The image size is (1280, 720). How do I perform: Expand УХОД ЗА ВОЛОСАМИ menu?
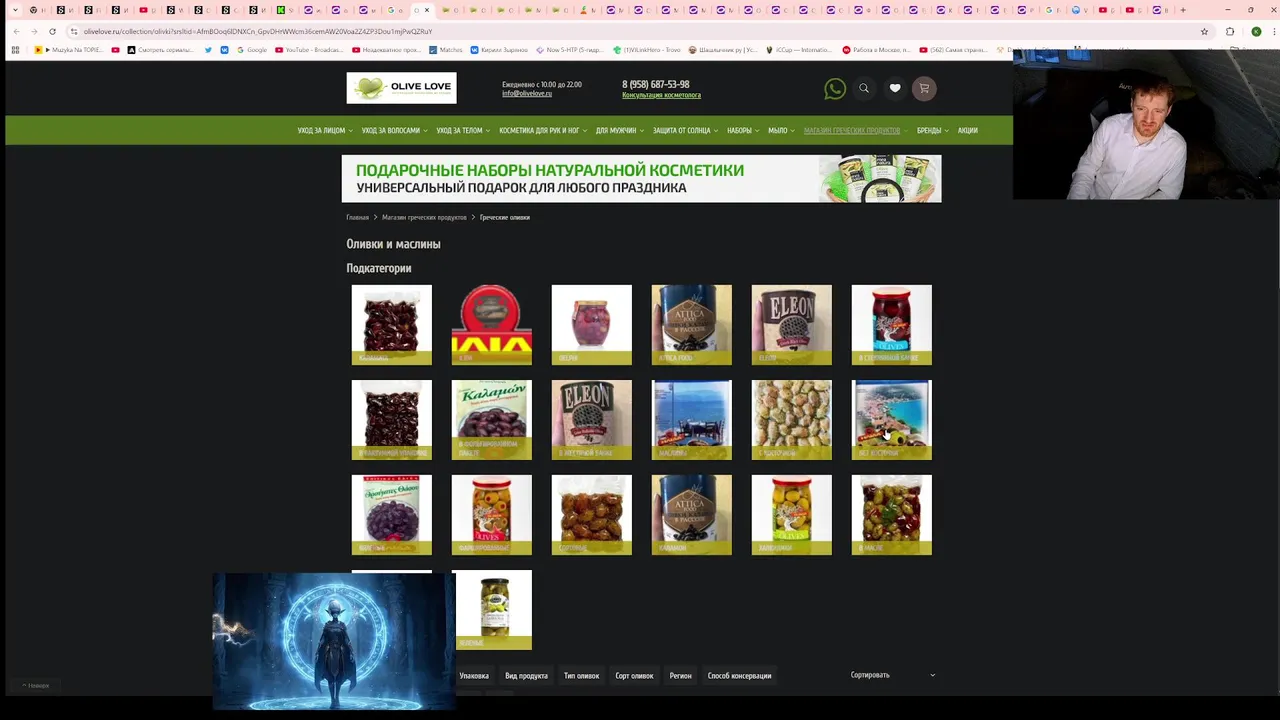(x=394, y=130)
